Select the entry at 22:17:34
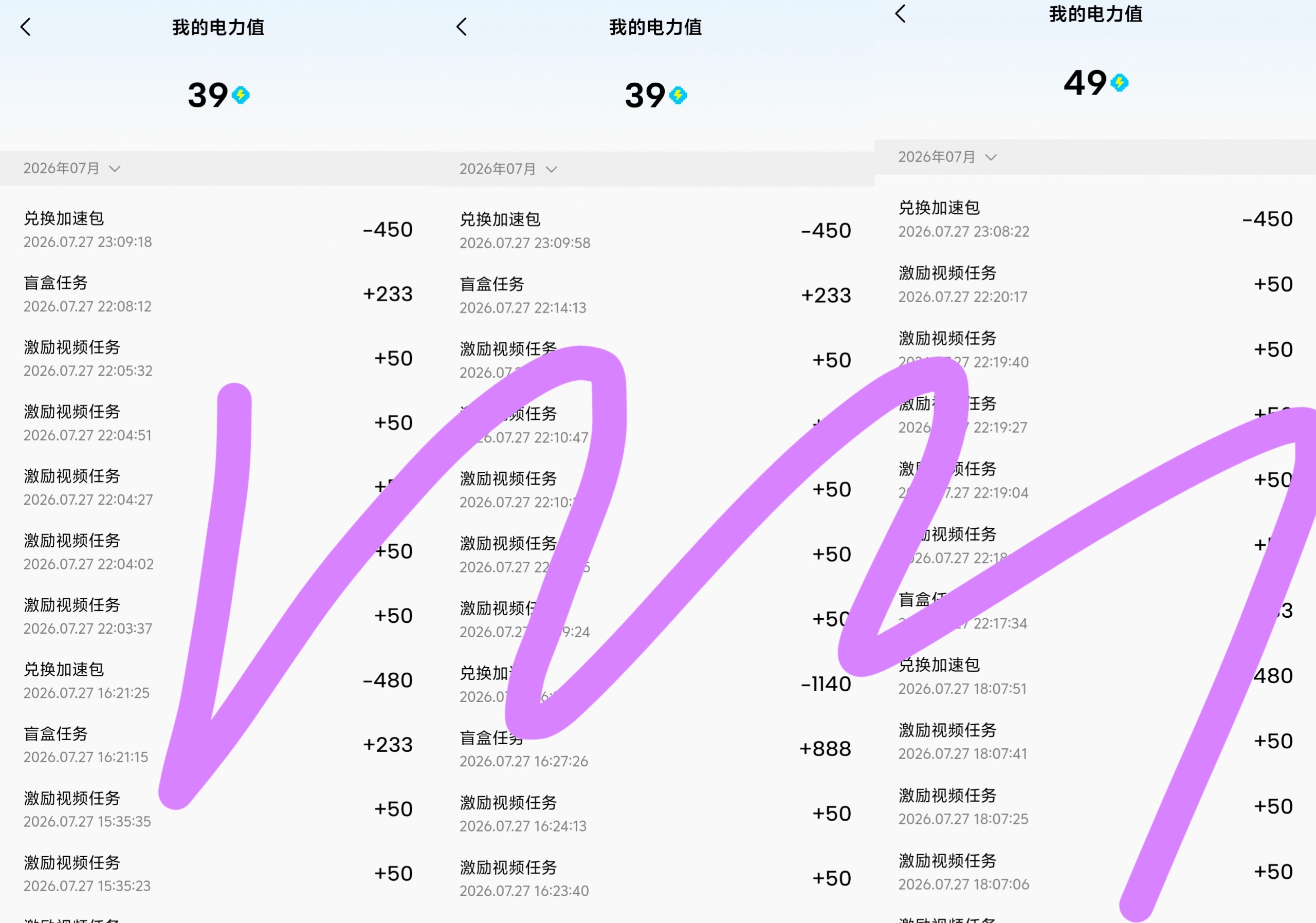Screen dimensions: 1316x923 (1095, 611)
